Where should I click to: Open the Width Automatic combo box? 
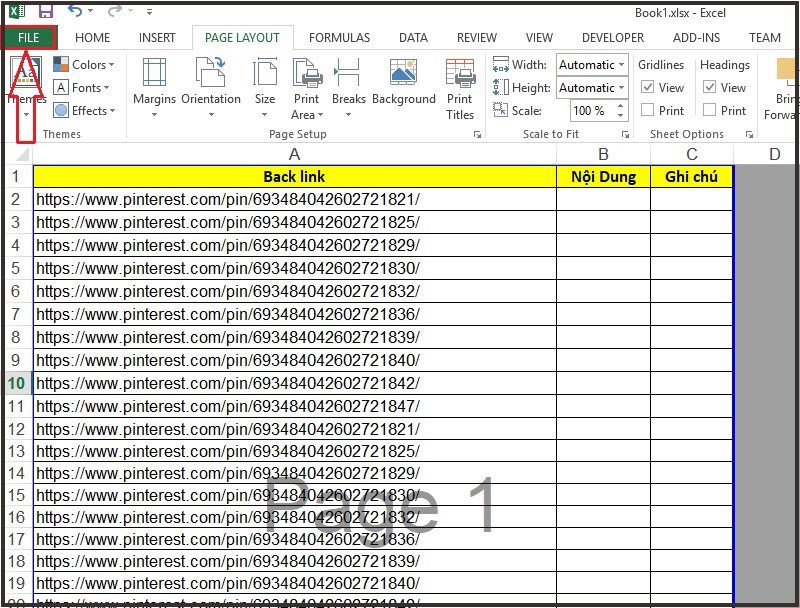[592, 65]
